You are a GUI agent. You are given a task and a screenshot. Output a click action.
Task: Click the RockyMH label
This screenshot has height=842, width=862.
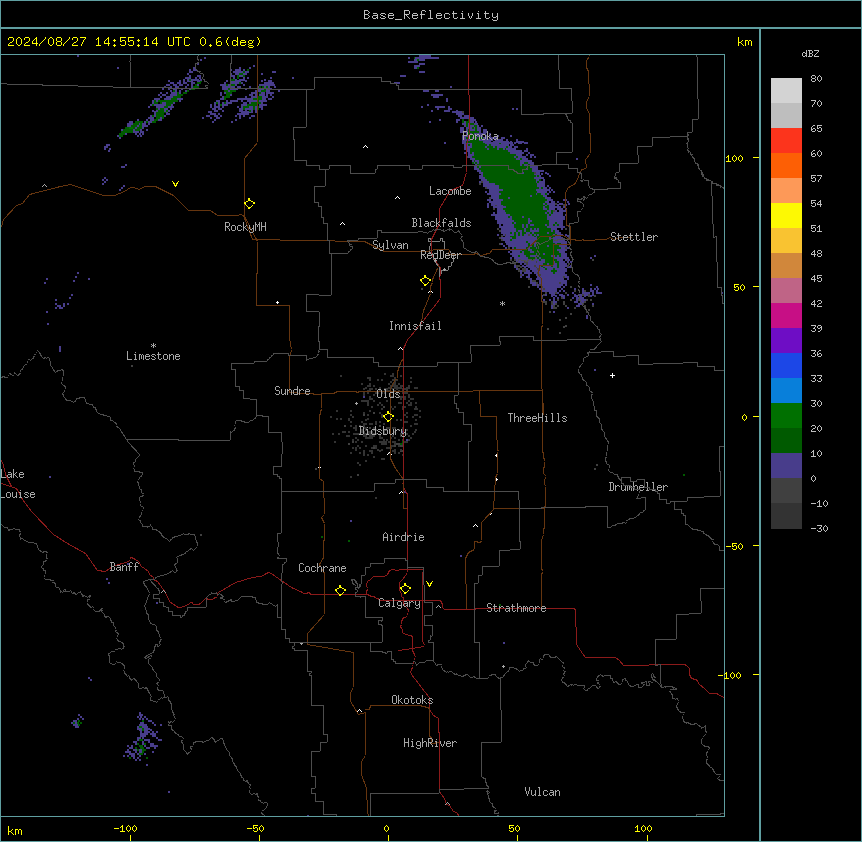(245, 227)
